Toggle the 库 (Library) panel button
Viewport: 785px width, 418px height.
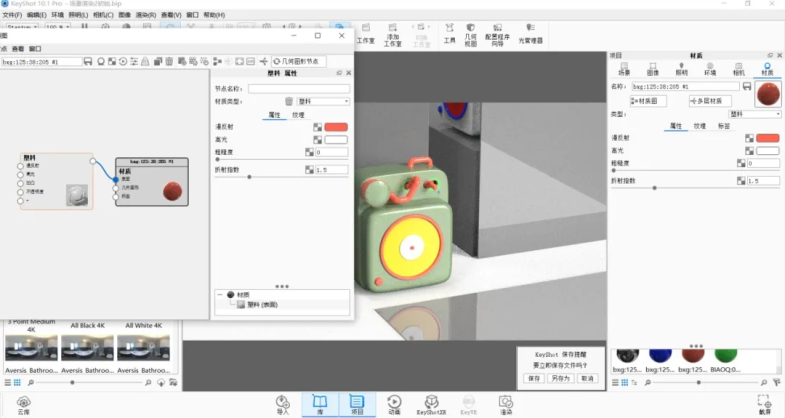(320, 403)
